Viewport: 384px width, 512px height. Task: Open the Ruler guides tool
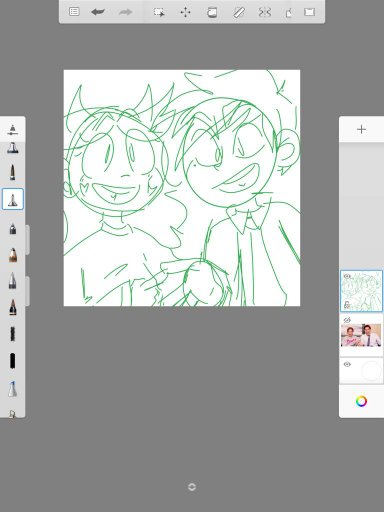pyautogui.click(x=239, y=12)
